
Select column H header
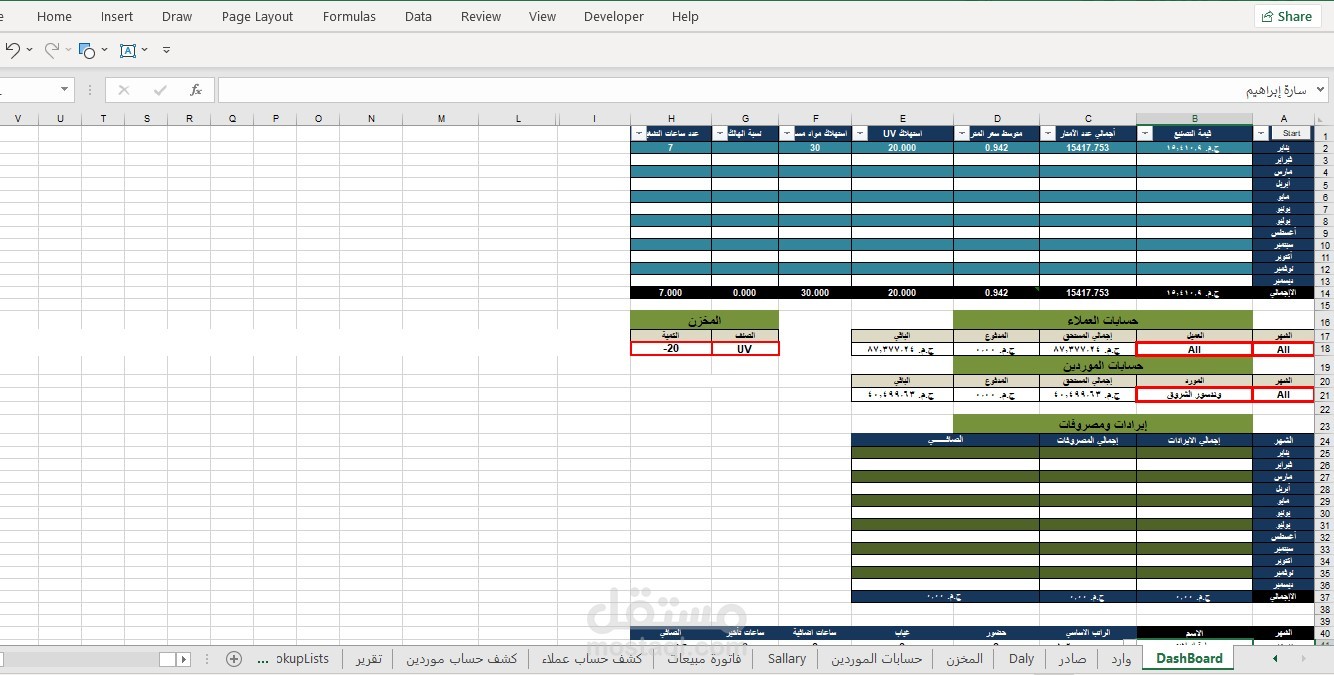[x=671, y=119]
